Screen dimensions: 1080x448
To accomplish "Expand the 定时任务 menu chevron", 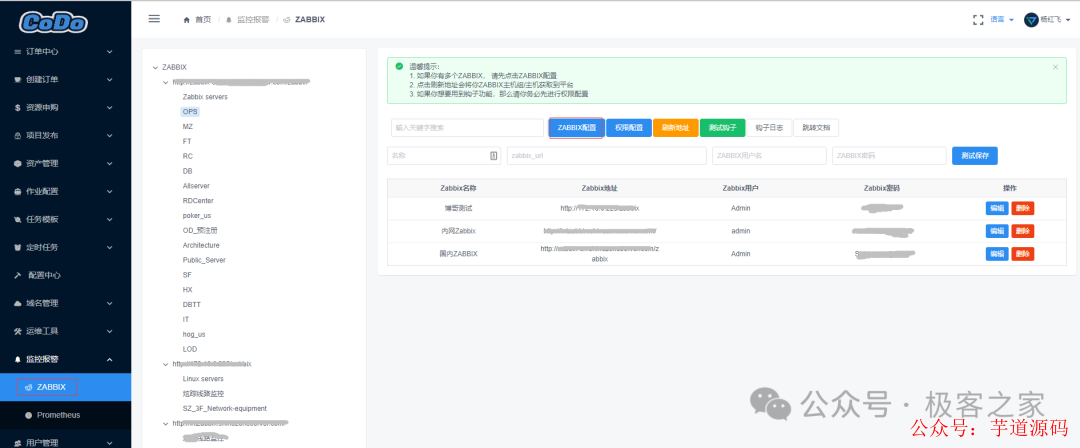I will point(110,247).
